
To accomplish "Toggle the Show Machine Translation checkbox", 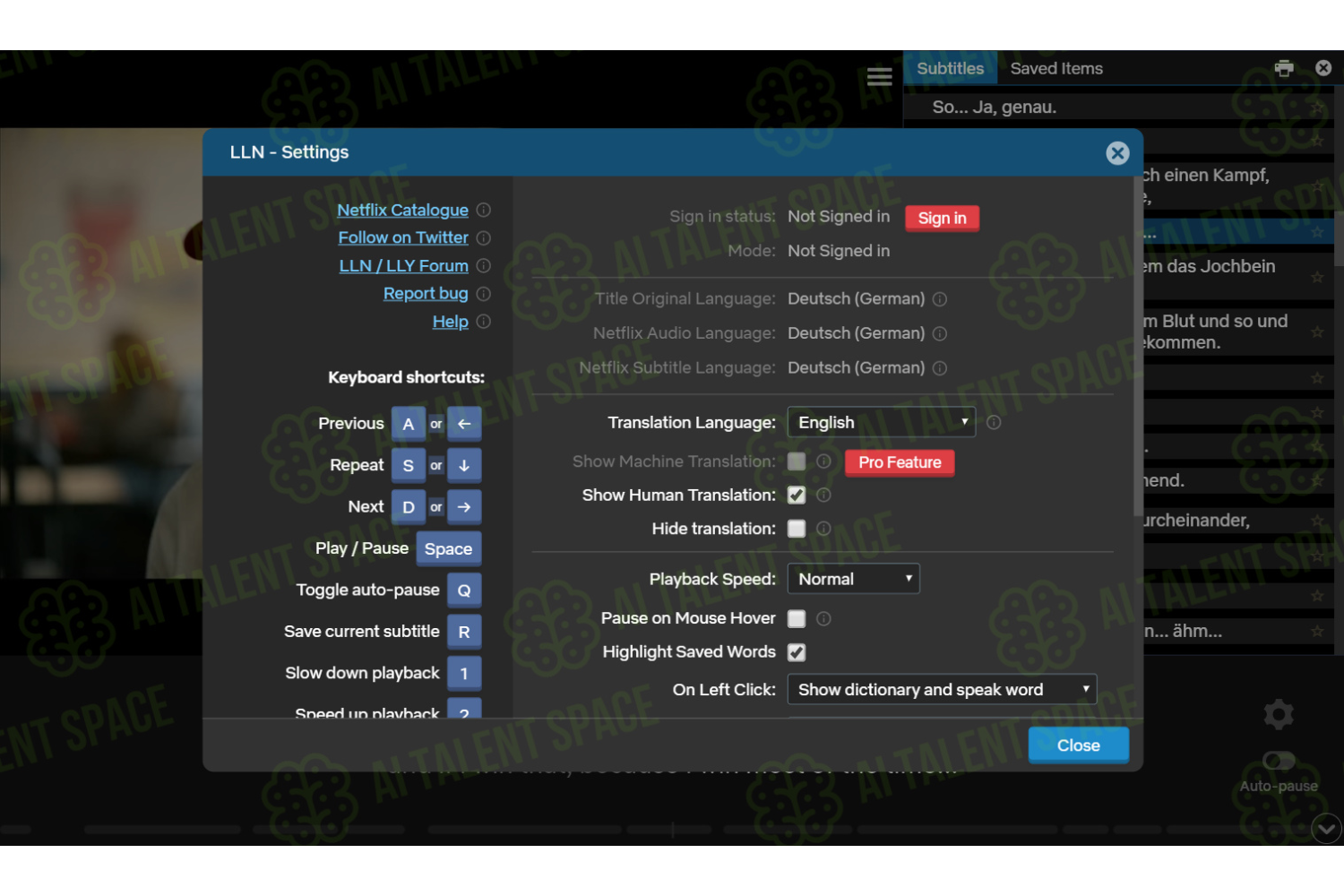I will click(797, 461).
